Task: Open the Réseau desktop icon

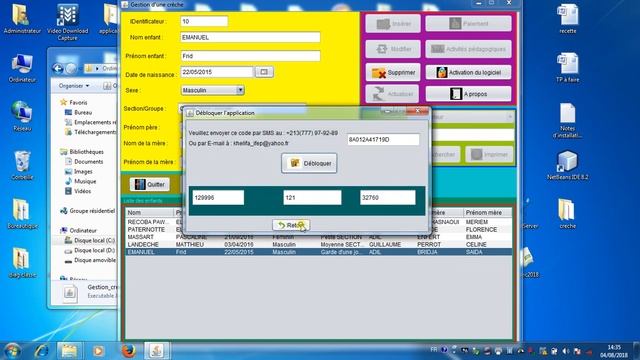Action: 22,116
